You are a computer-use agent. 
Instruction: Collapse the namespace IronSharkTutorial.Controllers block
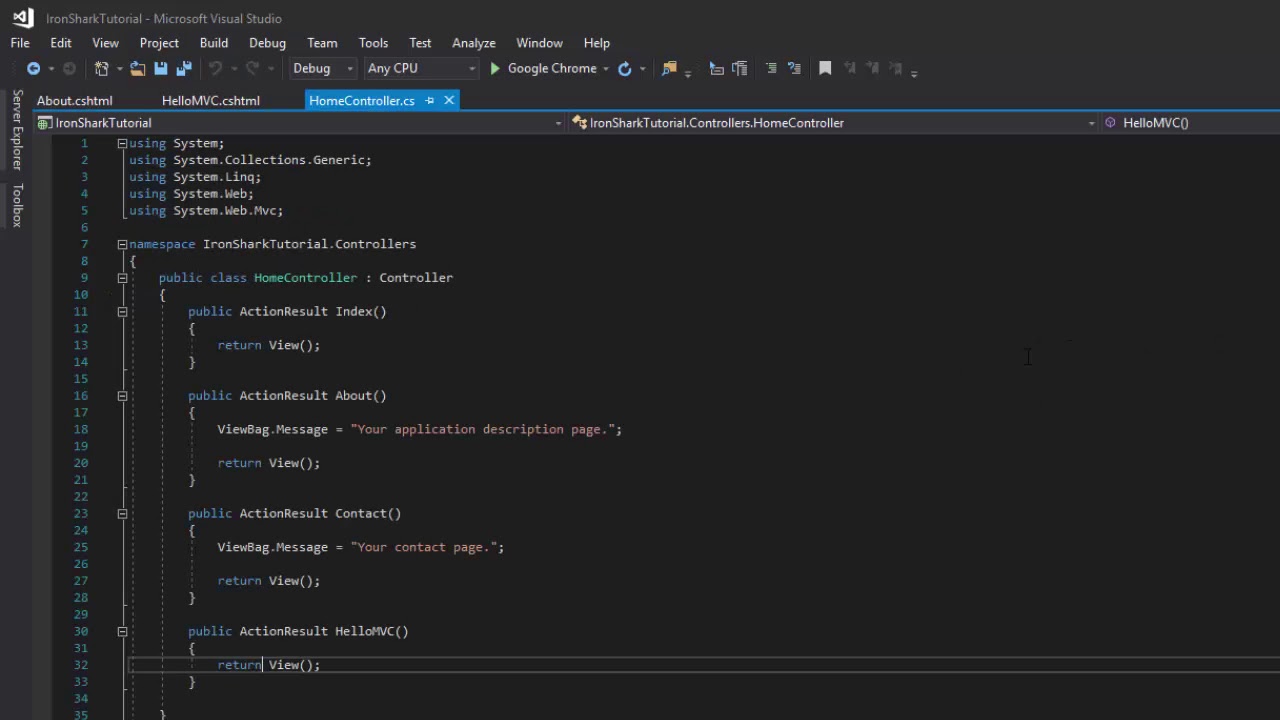(x=122, y=245)
